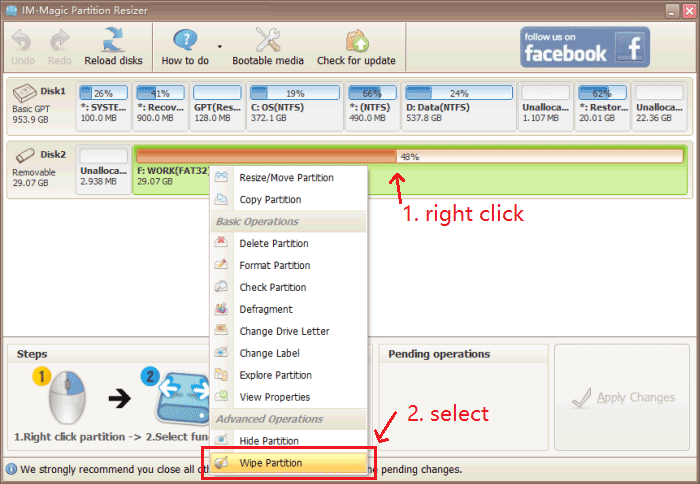Click the Format Partition pencil icon
700x484 pixels.
[x=221, y=264]
